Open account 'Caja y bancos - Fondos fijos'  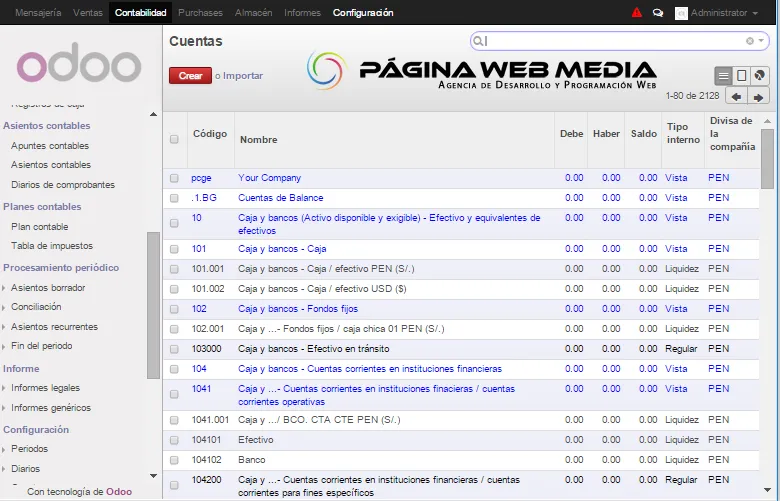point(298,309)
